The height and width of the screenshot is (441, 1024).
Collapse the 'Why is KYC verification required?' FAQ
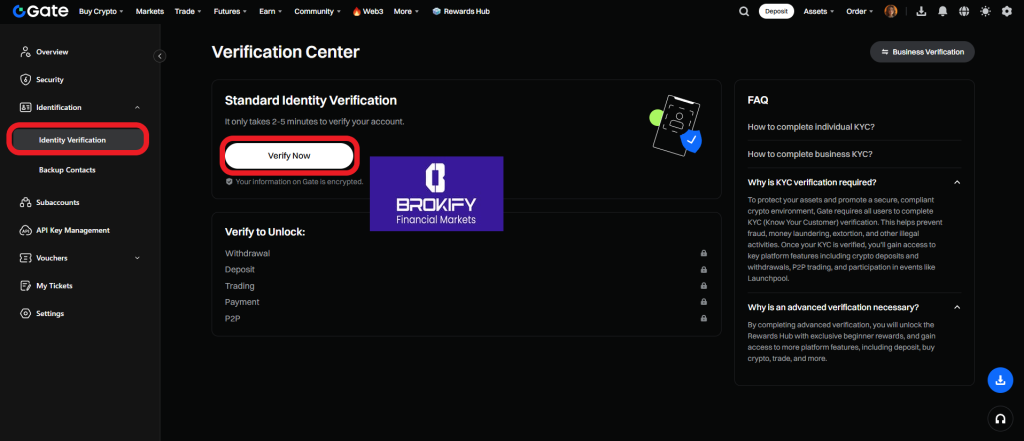pyautogui.click(x=957, y=182)
